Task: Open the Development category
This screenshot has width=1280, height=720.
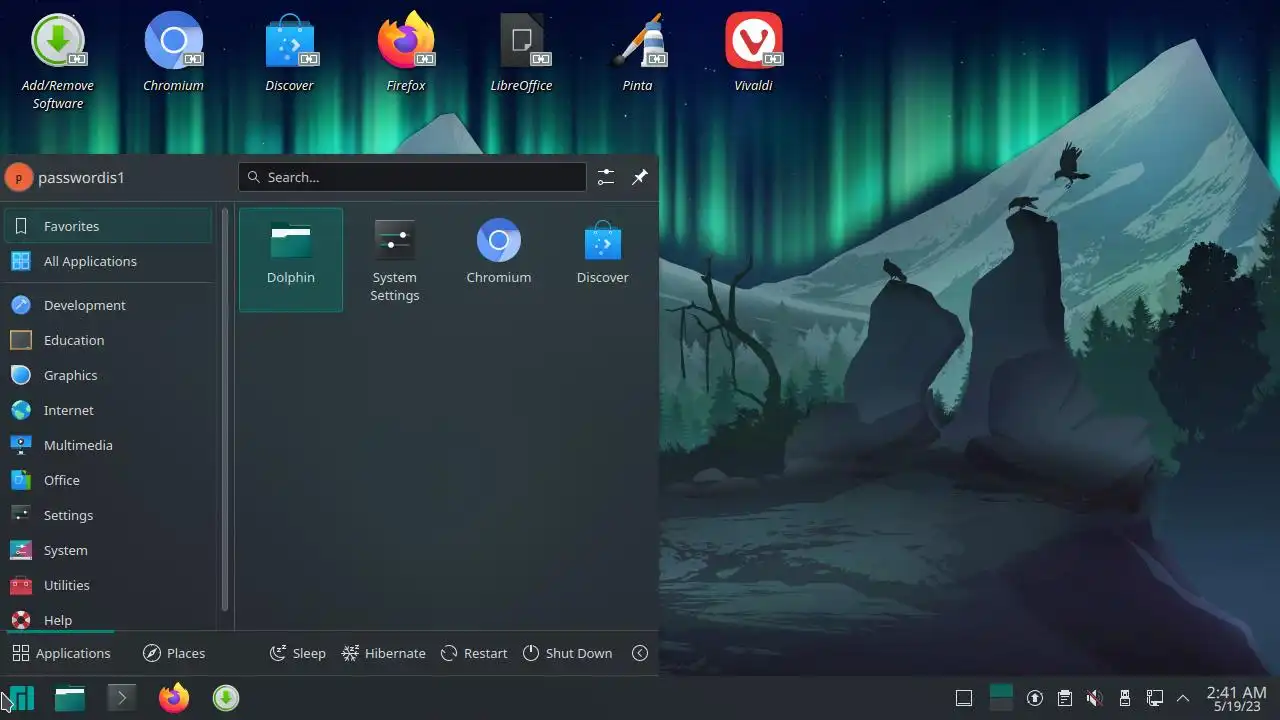Action: (x=108, y=305)
